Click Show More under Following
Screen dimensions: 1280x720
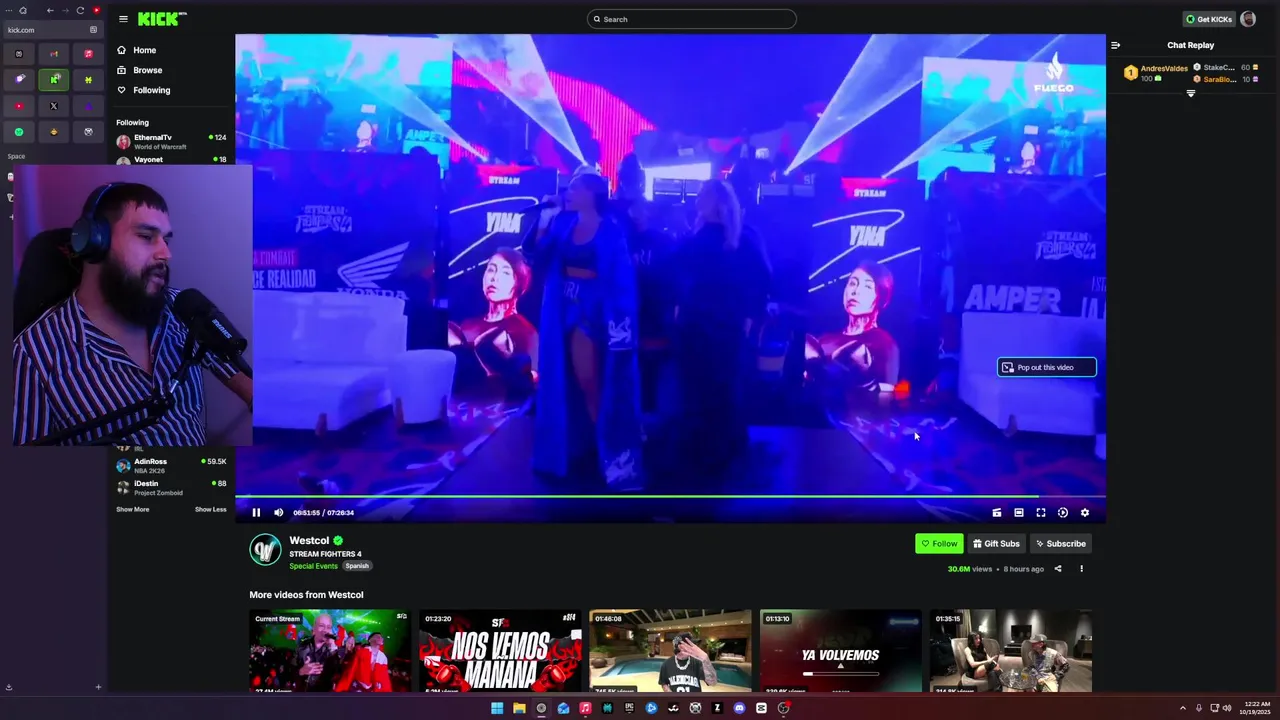132,510
